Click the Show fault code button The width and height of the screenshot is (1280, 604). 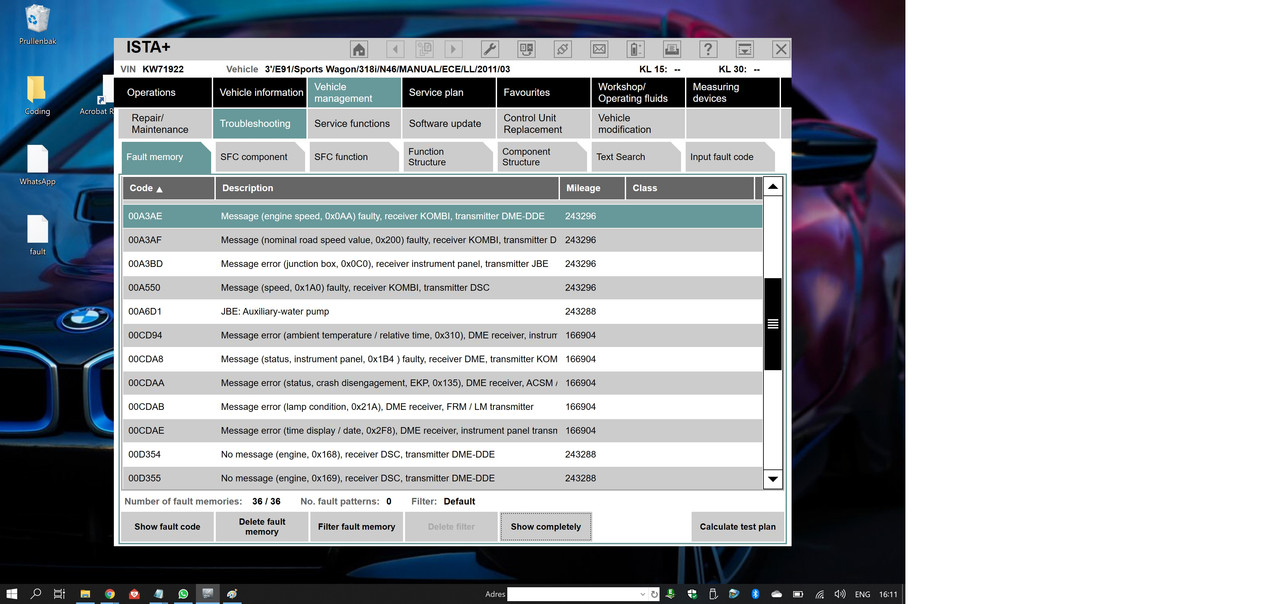point(167,527)
